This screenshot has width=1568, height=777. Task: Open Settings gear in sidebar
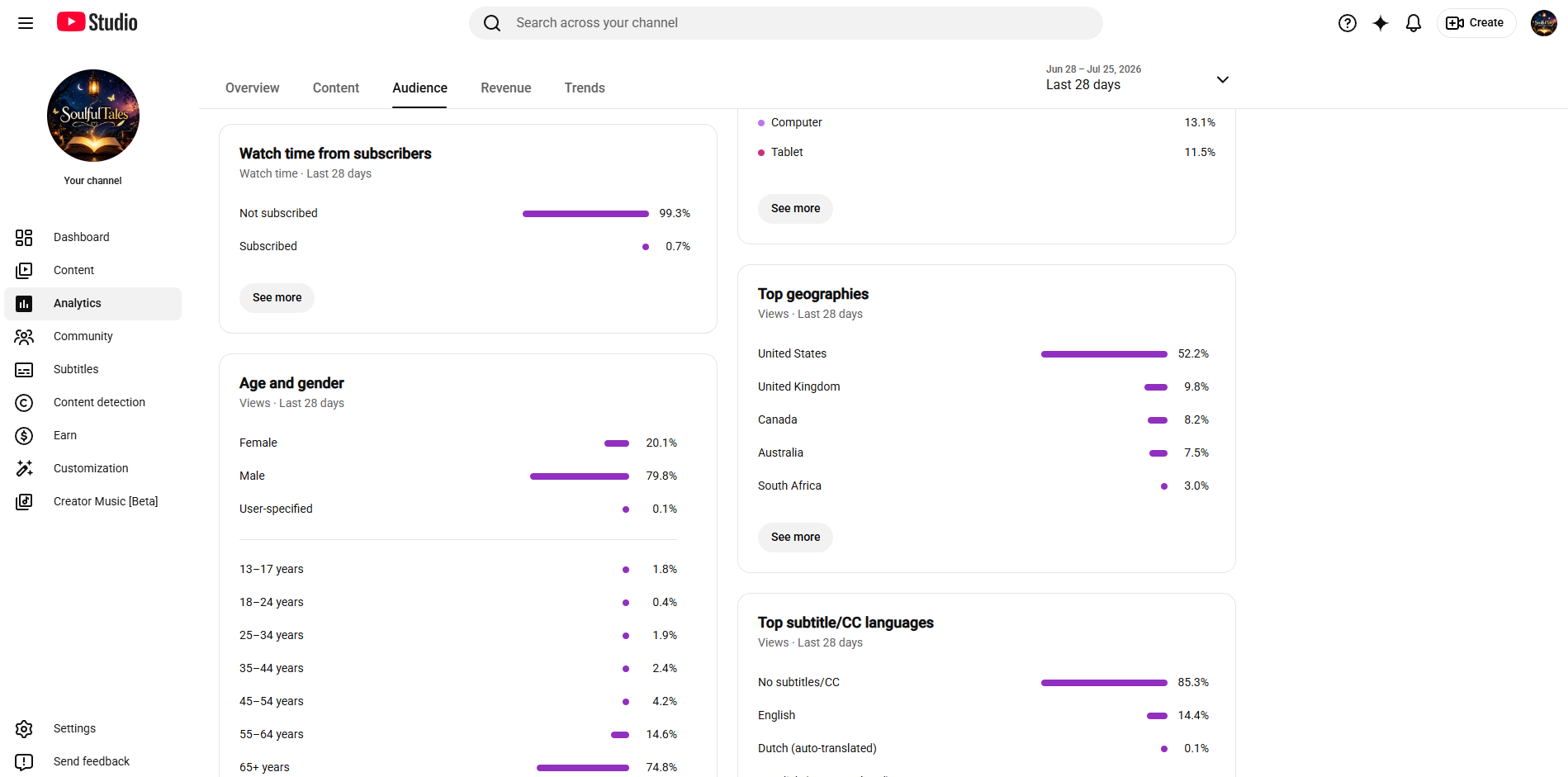24,729
